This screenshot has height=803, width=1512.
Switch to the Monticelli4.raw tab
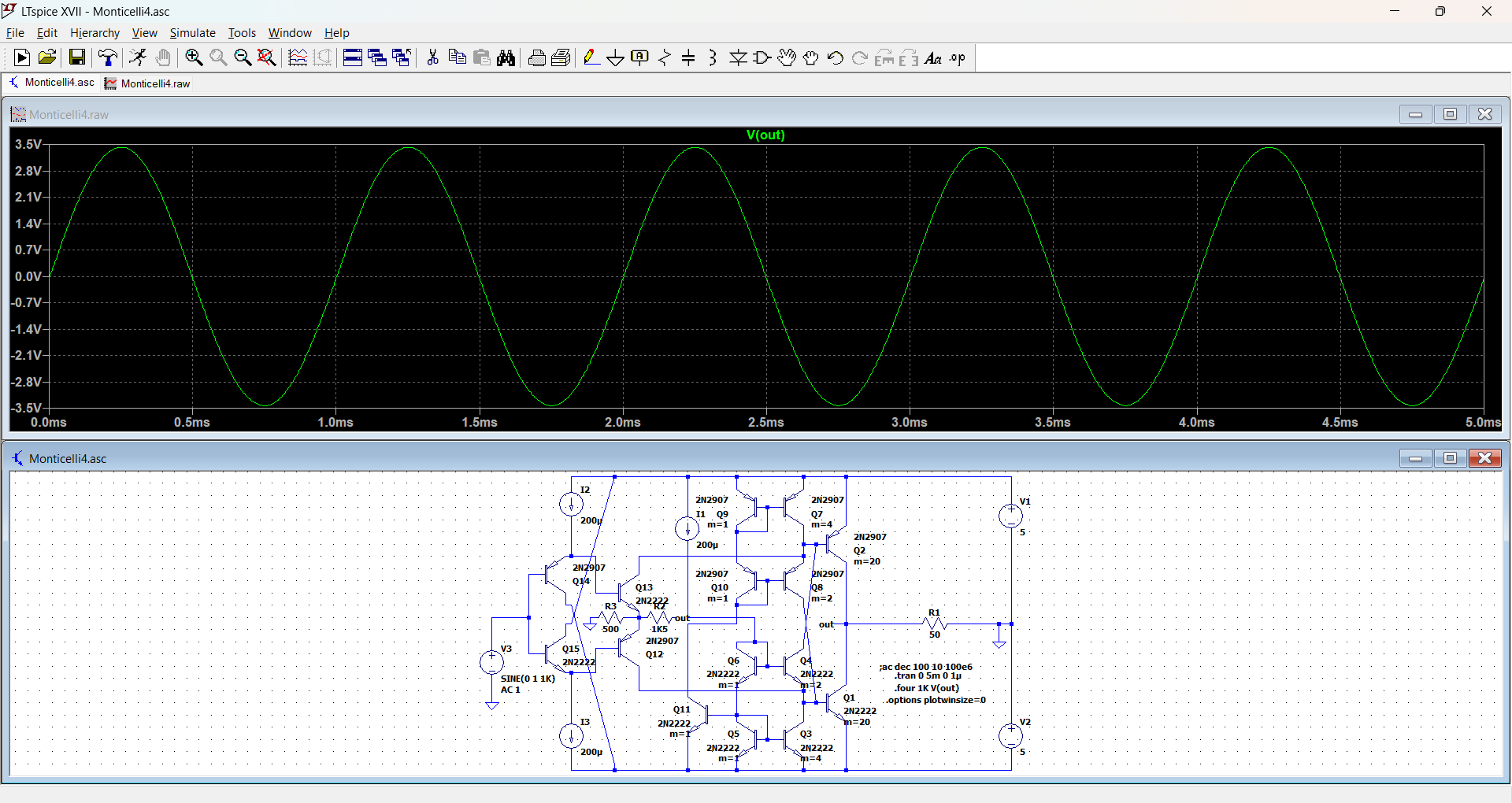click(x=148, y=83)
